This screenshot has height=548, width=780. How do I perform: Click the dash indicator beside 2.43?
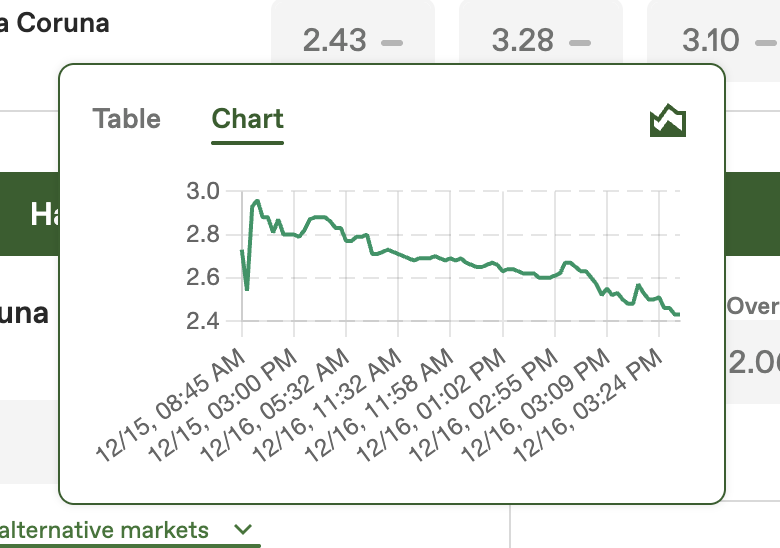392,43
